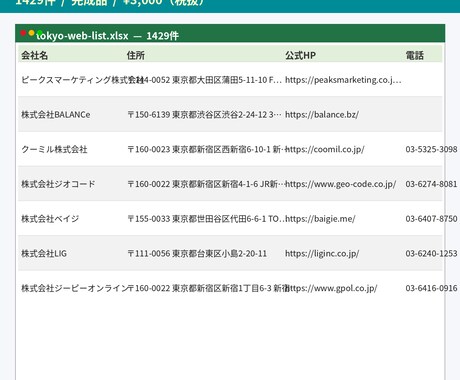The image size is (460, 380).
Task: Select address 〒160-0022 東京都新宿区新宿4-1-6 JR新
Action: (205, 184)
